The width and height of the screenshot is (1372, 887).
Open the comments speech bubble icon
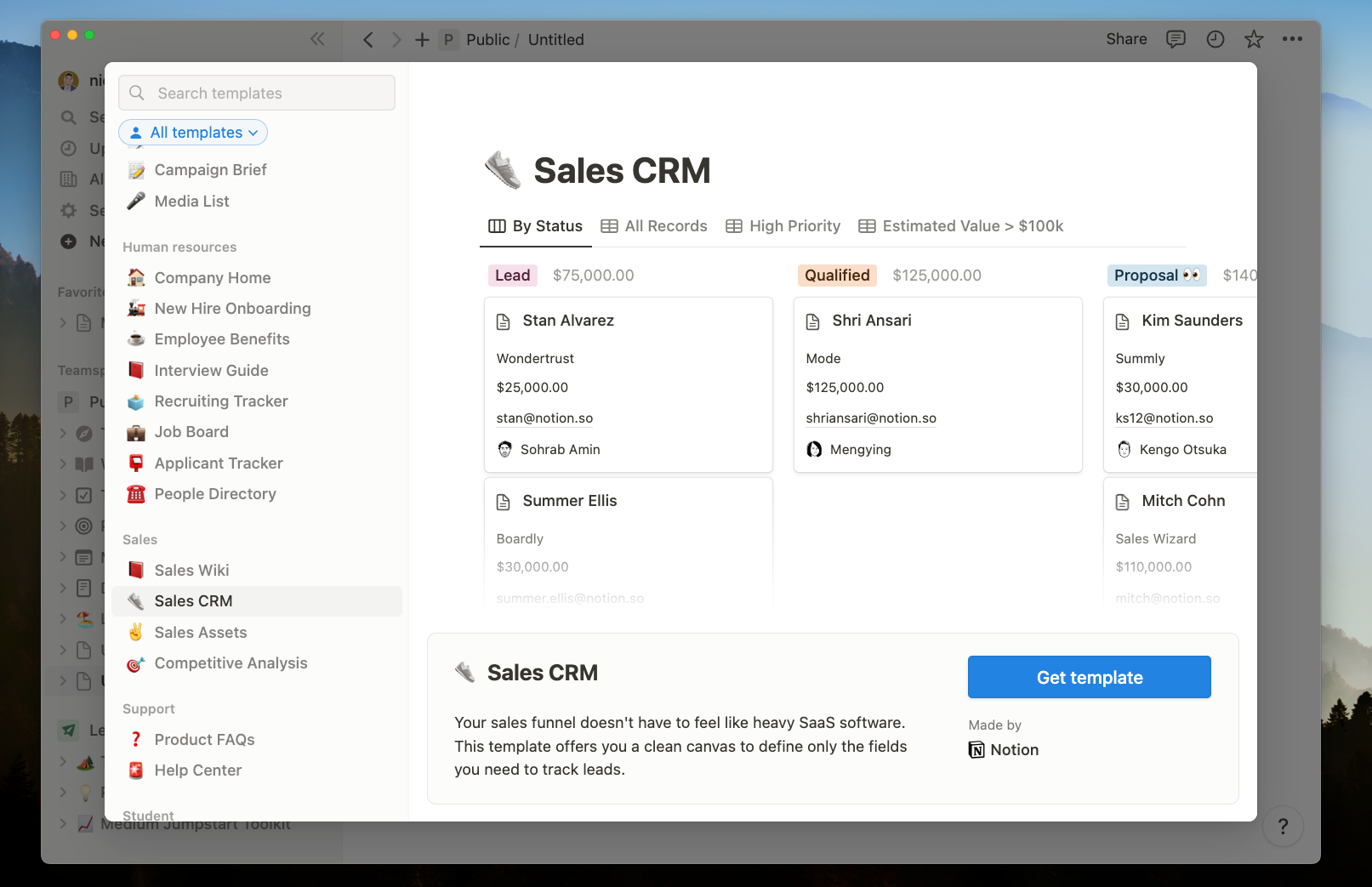pyautogui.click(x=1176, y=39)
